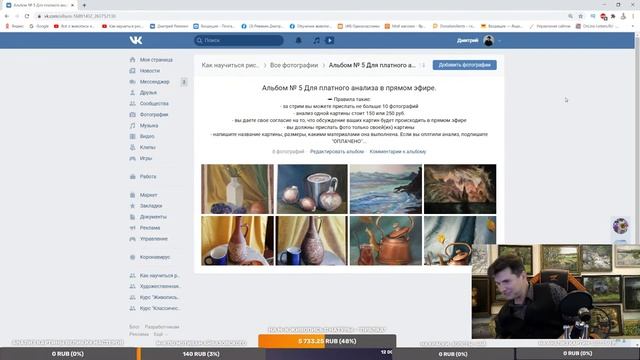Open the browser extensions puzzle icon
640x360 pixels.
(x=613, y=16)
